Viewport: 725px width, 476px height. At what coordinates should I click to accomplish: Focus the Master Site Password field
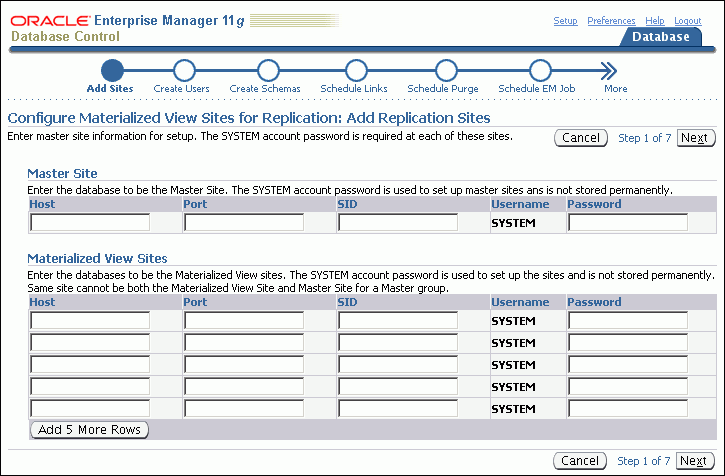pyautogui.click(x=628, y=223)
